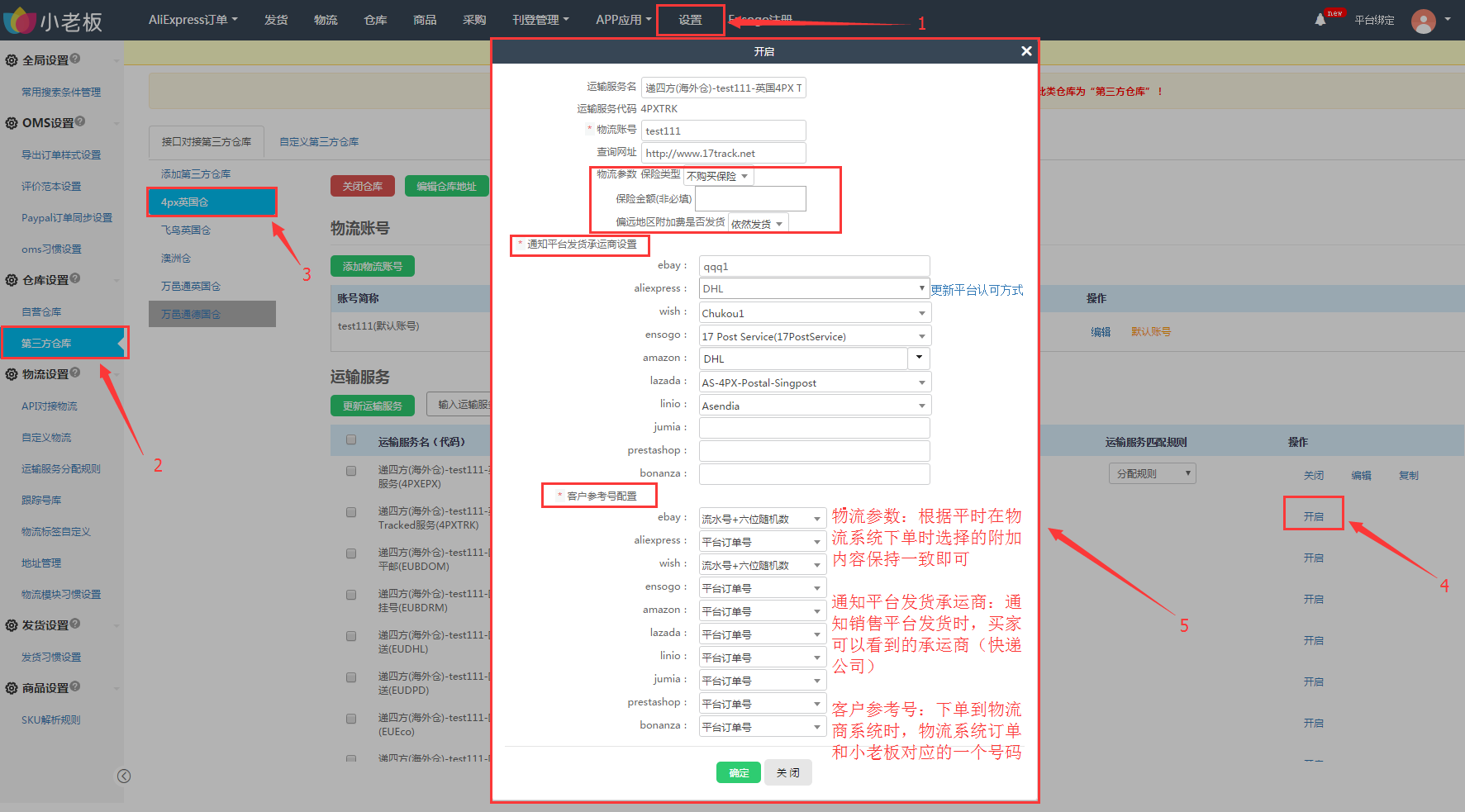Click jumia carrier empty input field

(814, 427)
